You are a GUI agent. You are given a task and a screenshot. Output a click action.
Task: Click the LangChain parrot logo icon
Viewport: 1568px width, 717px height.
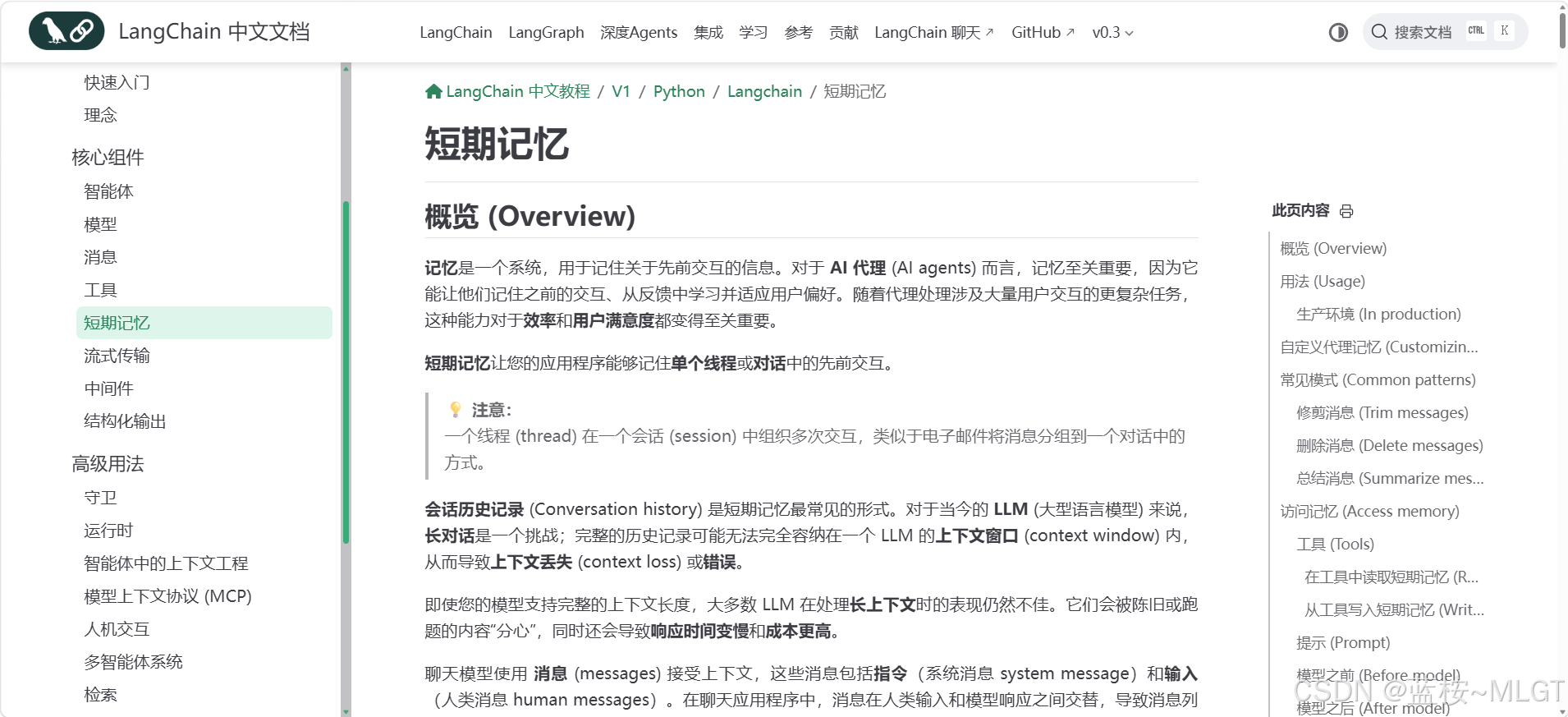click(x=66, y=31)
